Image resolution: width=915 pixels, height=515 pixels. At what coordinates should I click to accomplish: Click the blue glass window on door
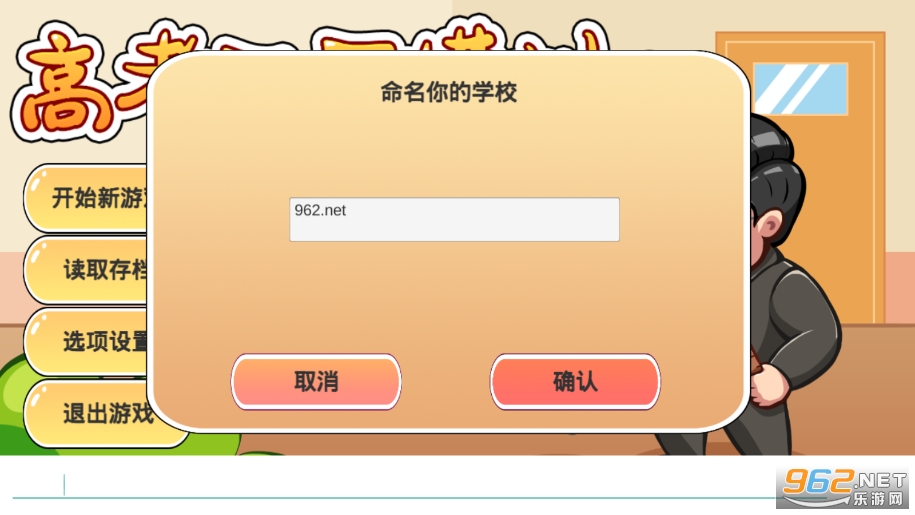[x=800, y=89]
